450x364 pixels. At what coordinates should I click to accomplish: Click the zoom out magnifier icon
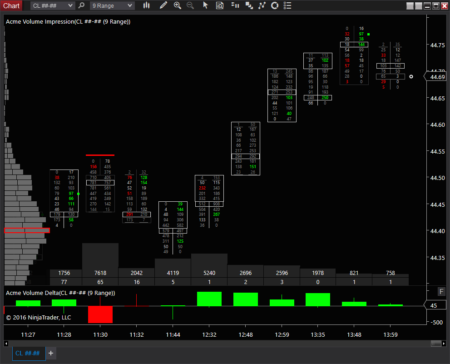[x=190, y=5]
